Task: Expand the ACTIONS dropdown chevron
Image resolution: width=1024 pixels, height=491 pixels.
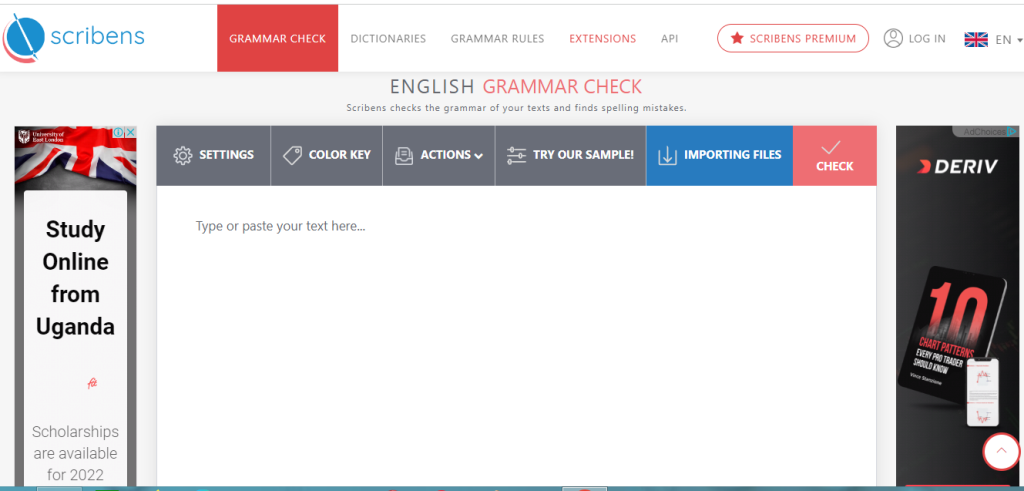Action: click(479, 156)
